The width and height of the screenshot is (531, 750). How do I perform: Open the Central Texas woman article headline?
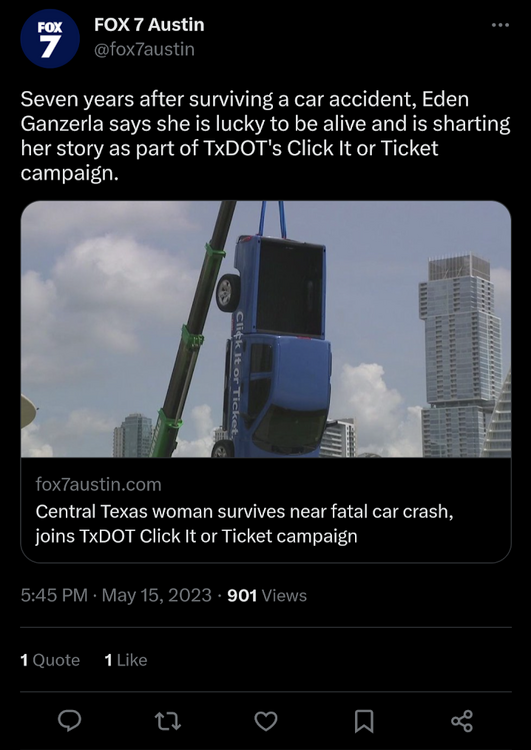[244, 524]
